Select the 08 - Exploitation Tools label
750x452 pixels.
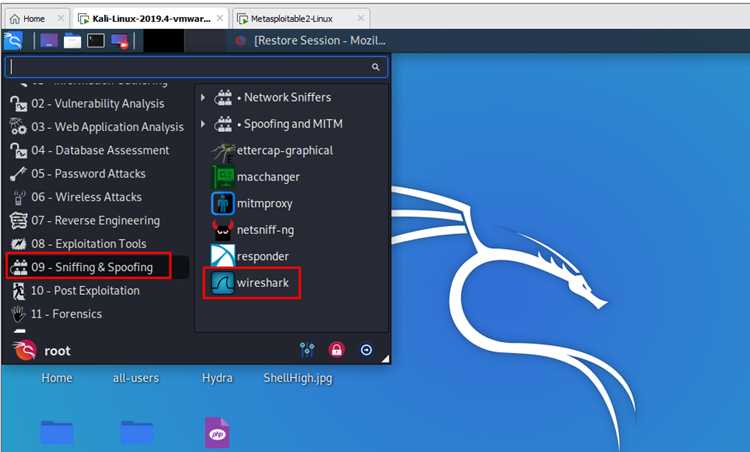(88, 244)
